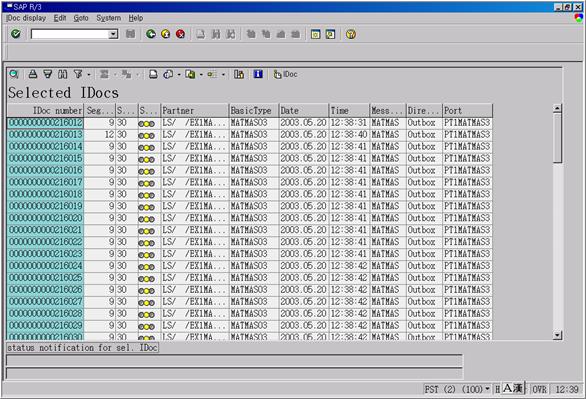Click the Mess... column header

coord(388,111)
